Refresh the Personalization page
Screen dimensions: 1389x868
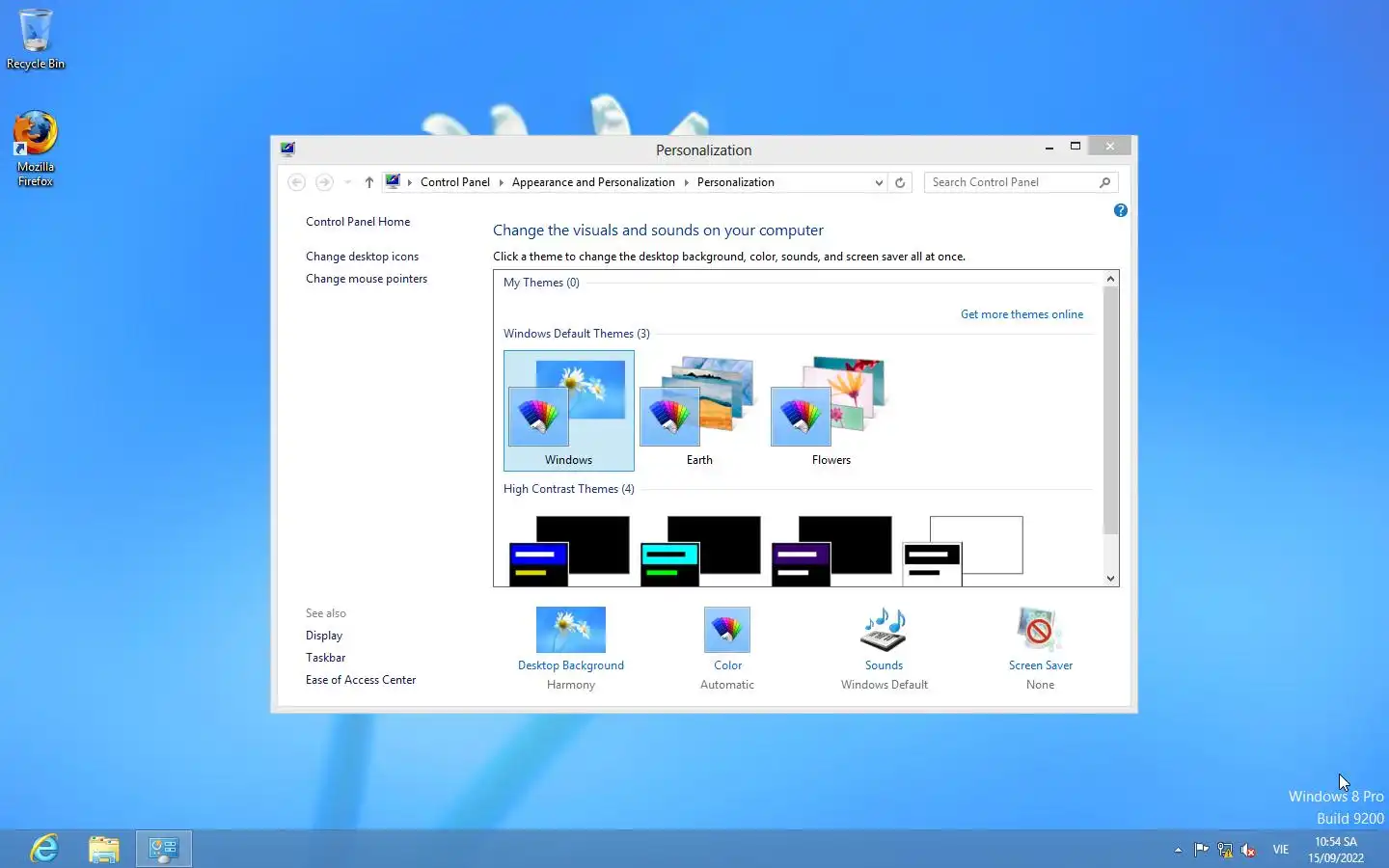click(900, 182)
